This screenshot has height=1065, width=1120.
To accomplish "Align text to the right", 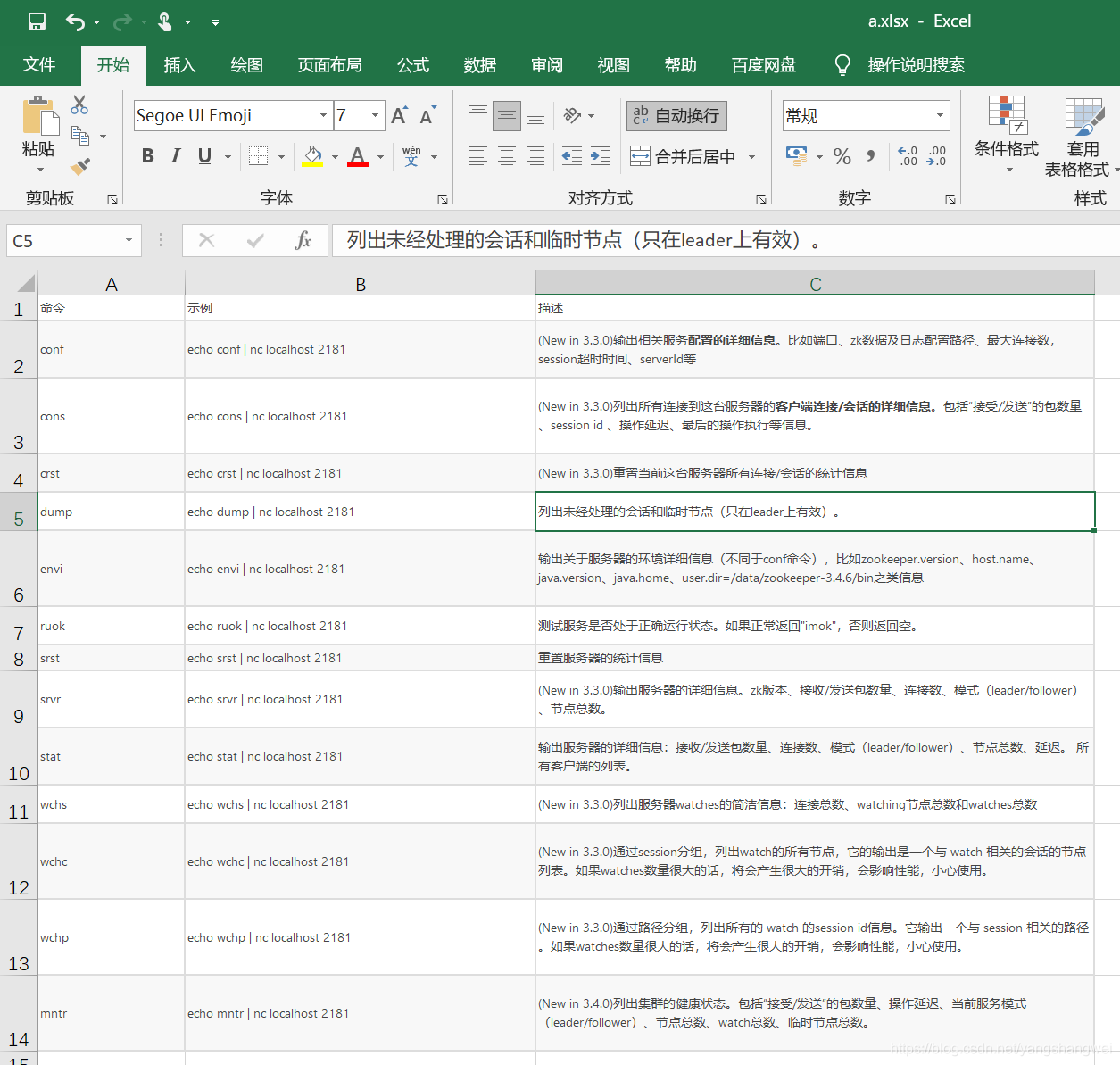I will point(535,156).
